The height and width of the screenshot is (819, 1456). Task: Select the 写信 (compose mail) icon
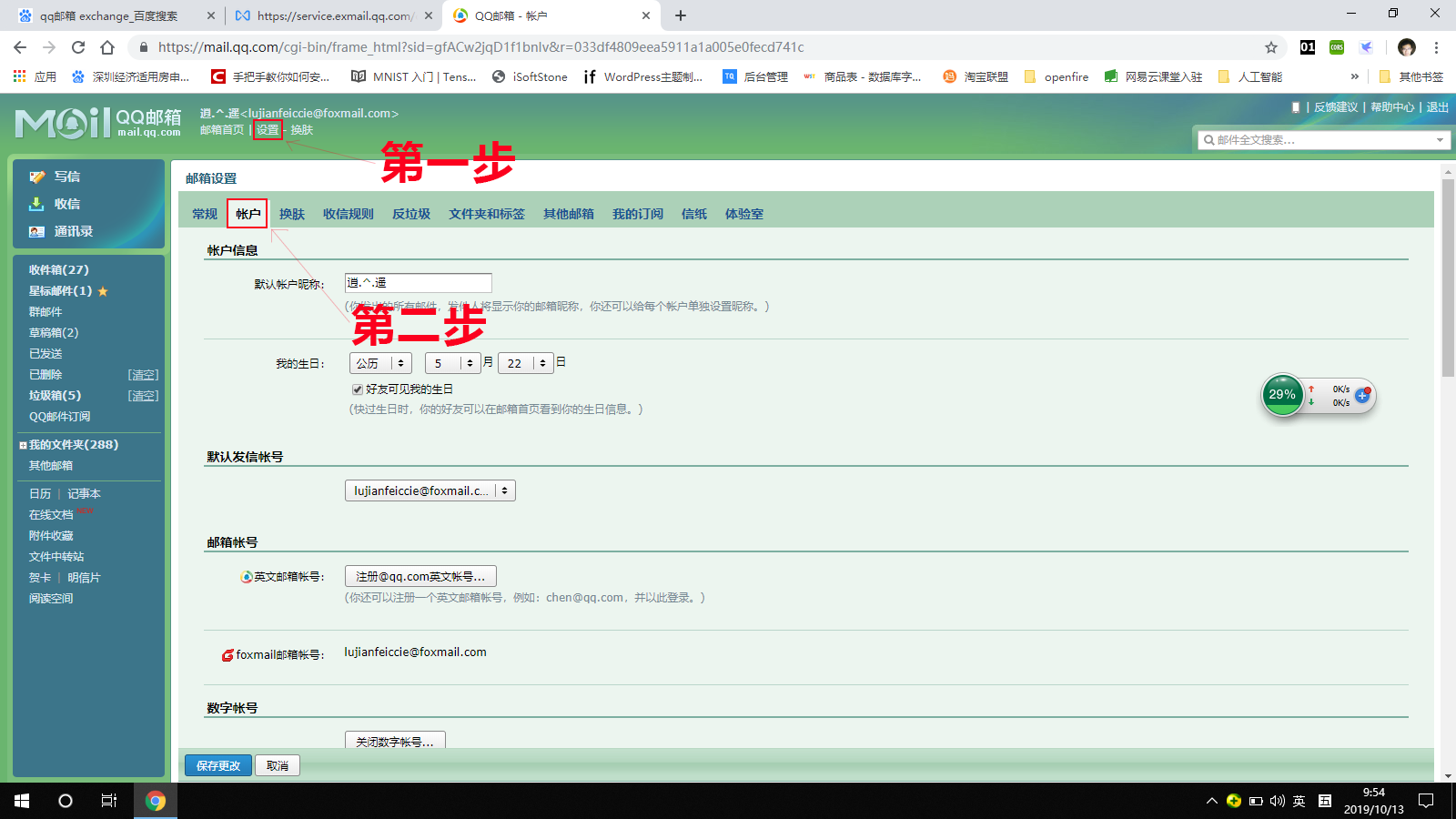coord(37,177)
